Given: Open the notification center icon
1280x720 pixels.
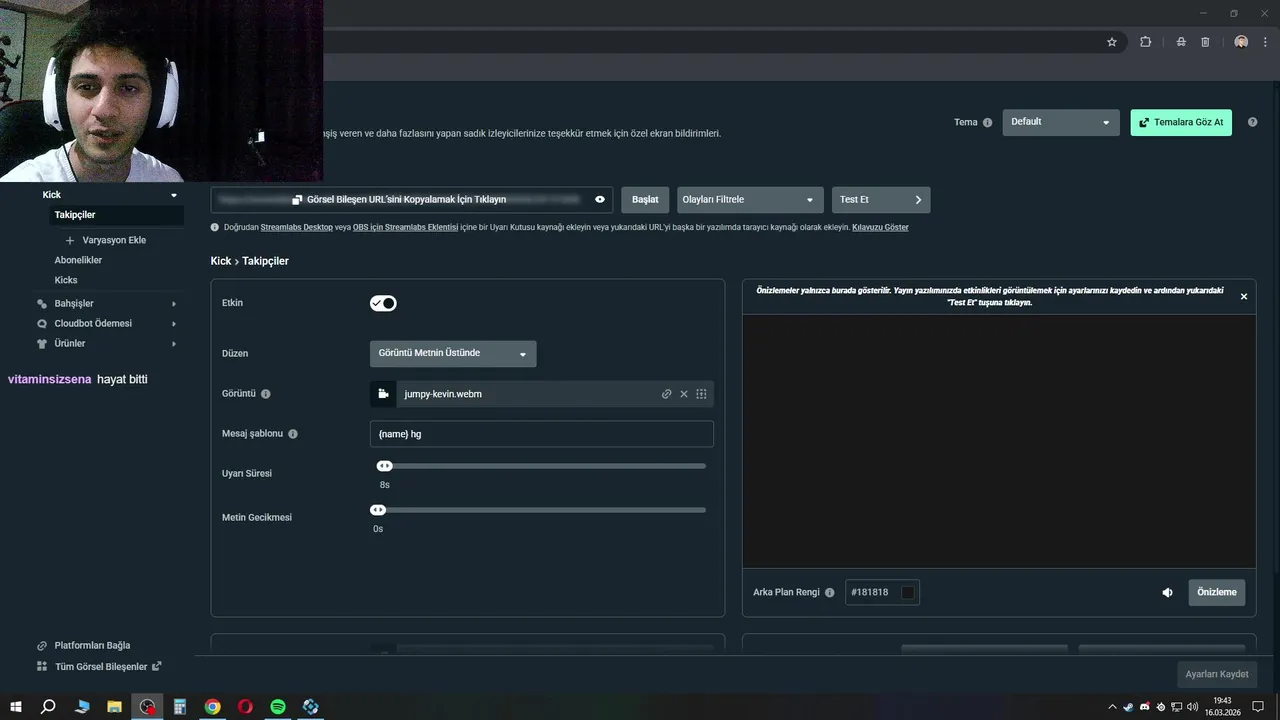Looking at the screenshot, I should pyautogui.click(x=1259, y=706).
